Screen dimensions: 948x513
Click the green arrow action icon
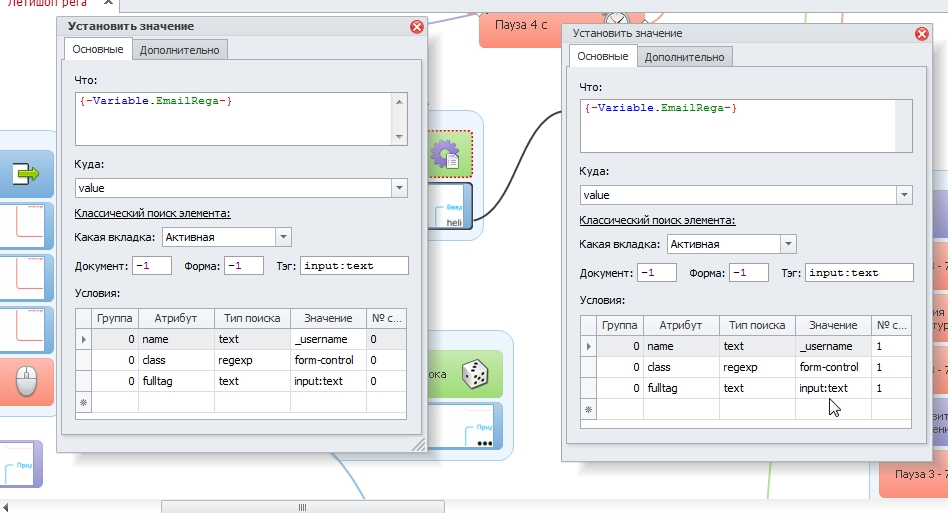click(x=26, y=175)
